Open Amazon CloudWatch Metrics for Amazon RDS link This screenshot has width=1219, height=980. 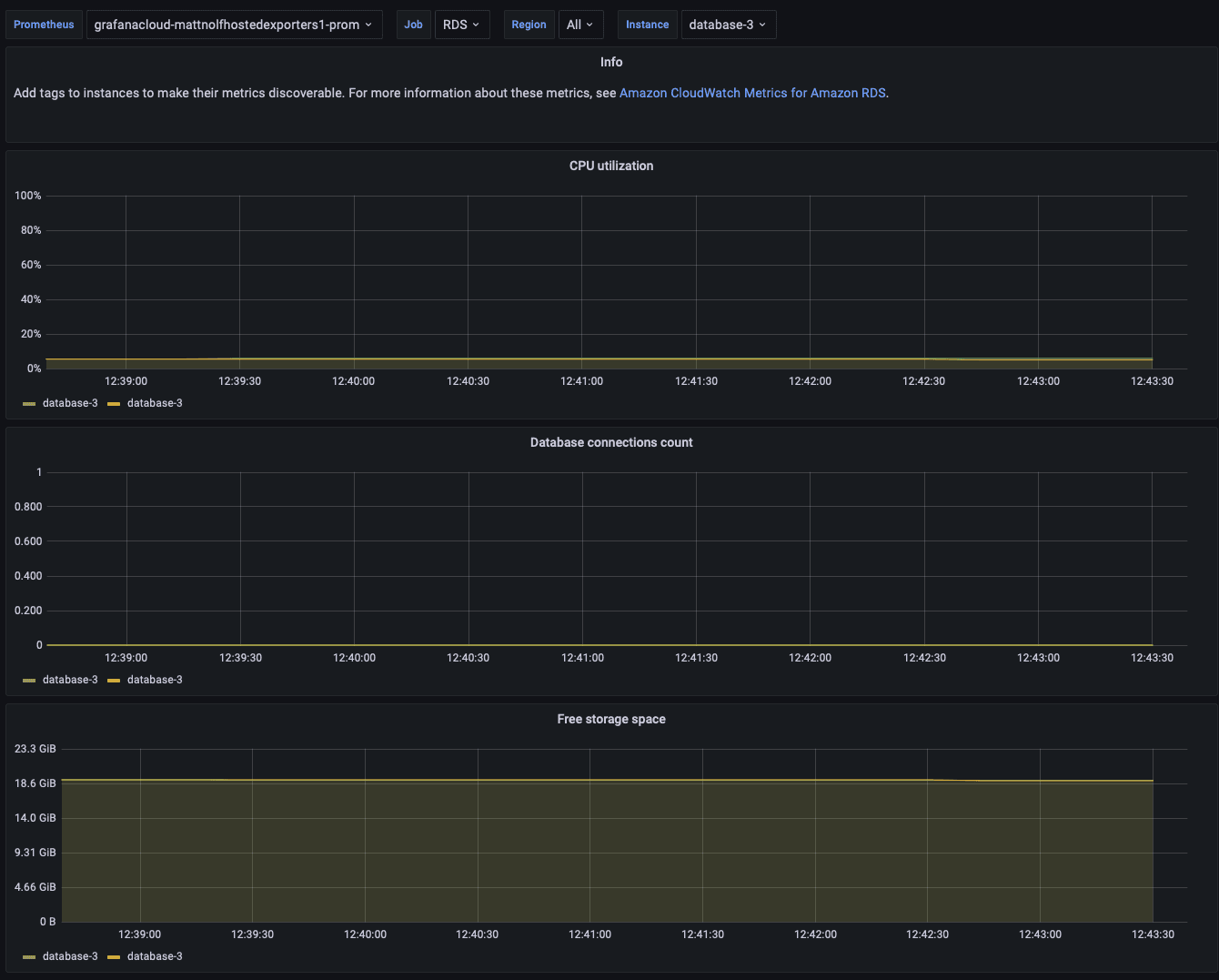[x=752, y=93]
